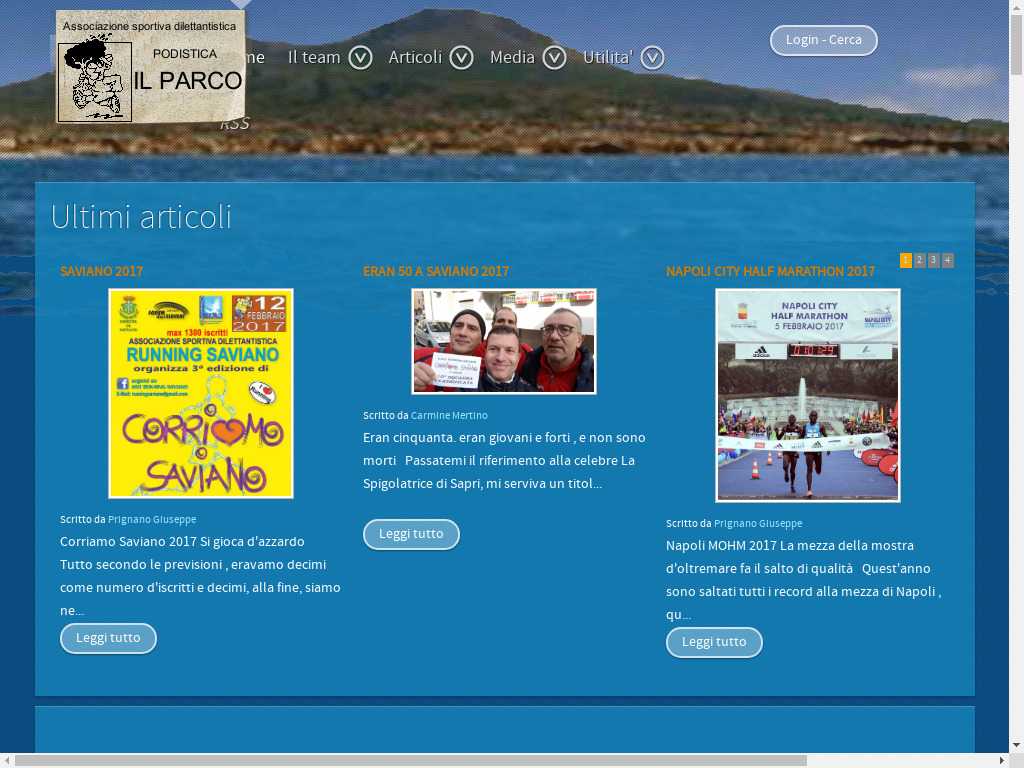The width and height of the screenshot is (1024, 768).
Task: Expand the Utilita' menu arrow
Action: pyautogui.click(x=652, y=58)
